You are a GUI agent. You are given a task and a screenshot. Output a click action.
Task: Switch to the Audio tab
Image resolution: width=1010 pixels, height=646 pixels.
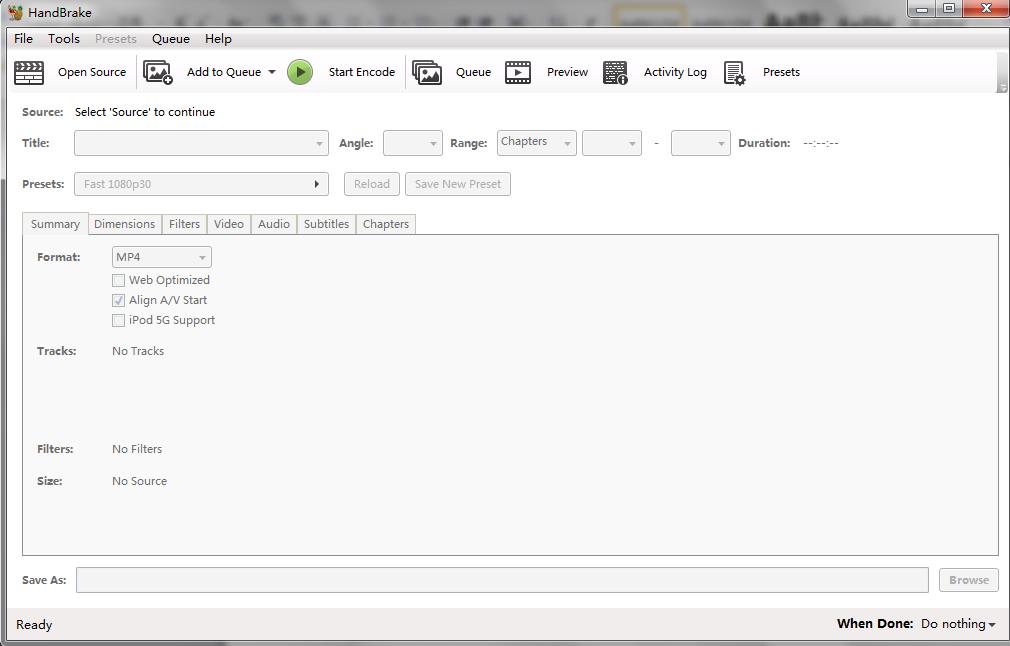pos(274,224)
